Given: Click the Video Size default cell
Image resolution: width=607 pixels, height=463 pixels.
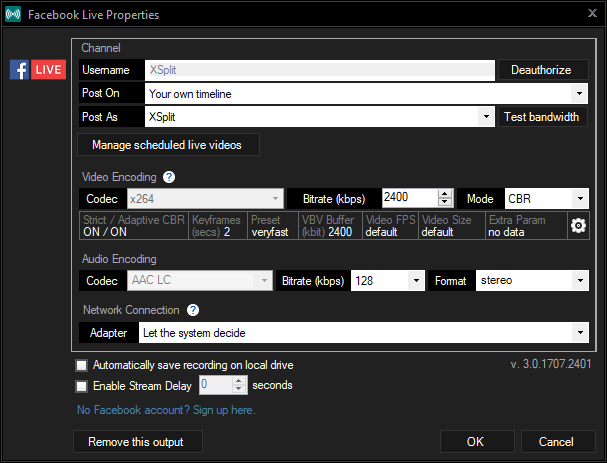Looking at the screenshot, I should [452, 226].
